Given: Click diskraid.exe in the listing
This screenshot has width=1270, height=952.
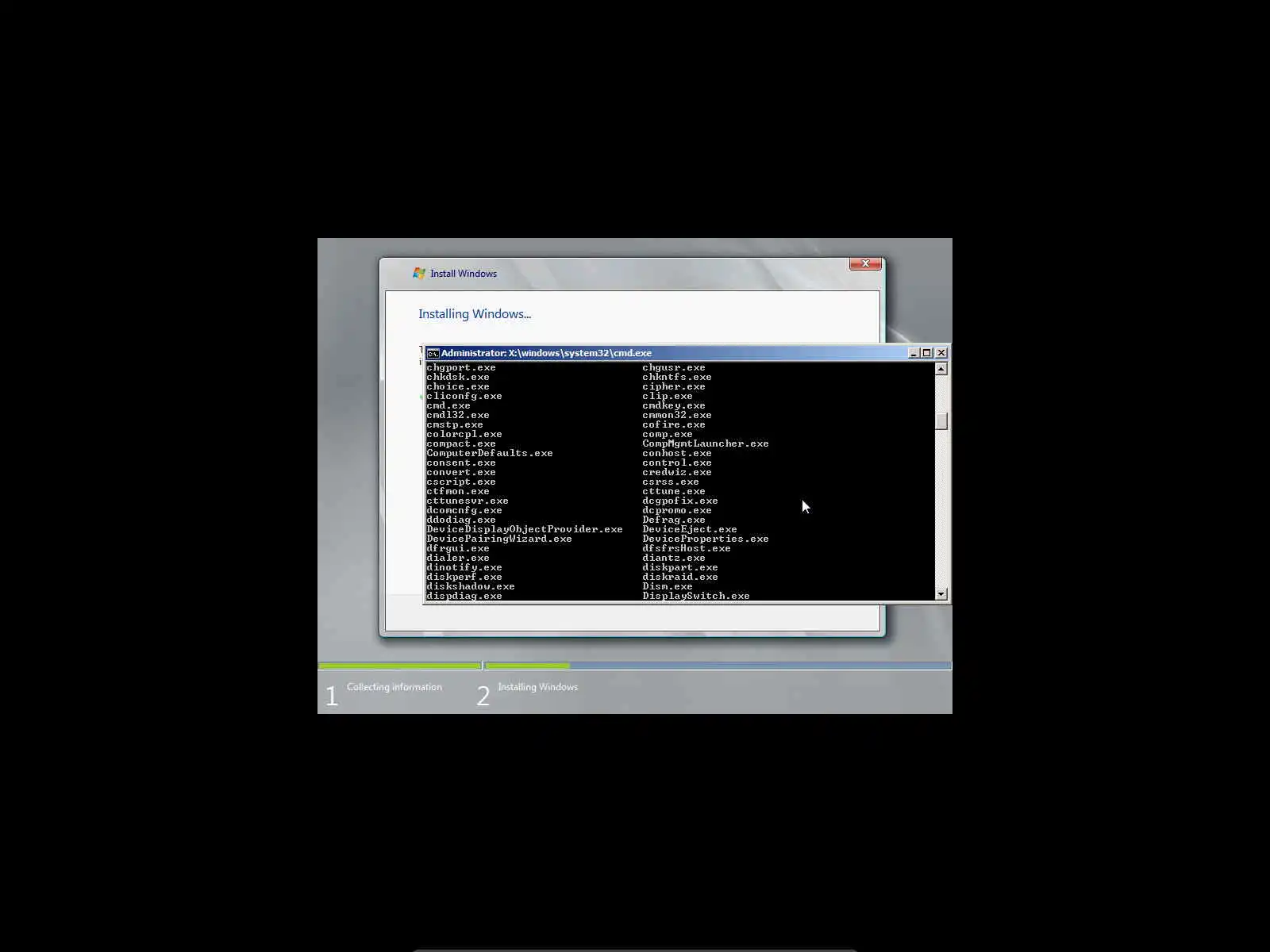Looking at the screenshot, I should pyautogui.click(x=680, y=577).
